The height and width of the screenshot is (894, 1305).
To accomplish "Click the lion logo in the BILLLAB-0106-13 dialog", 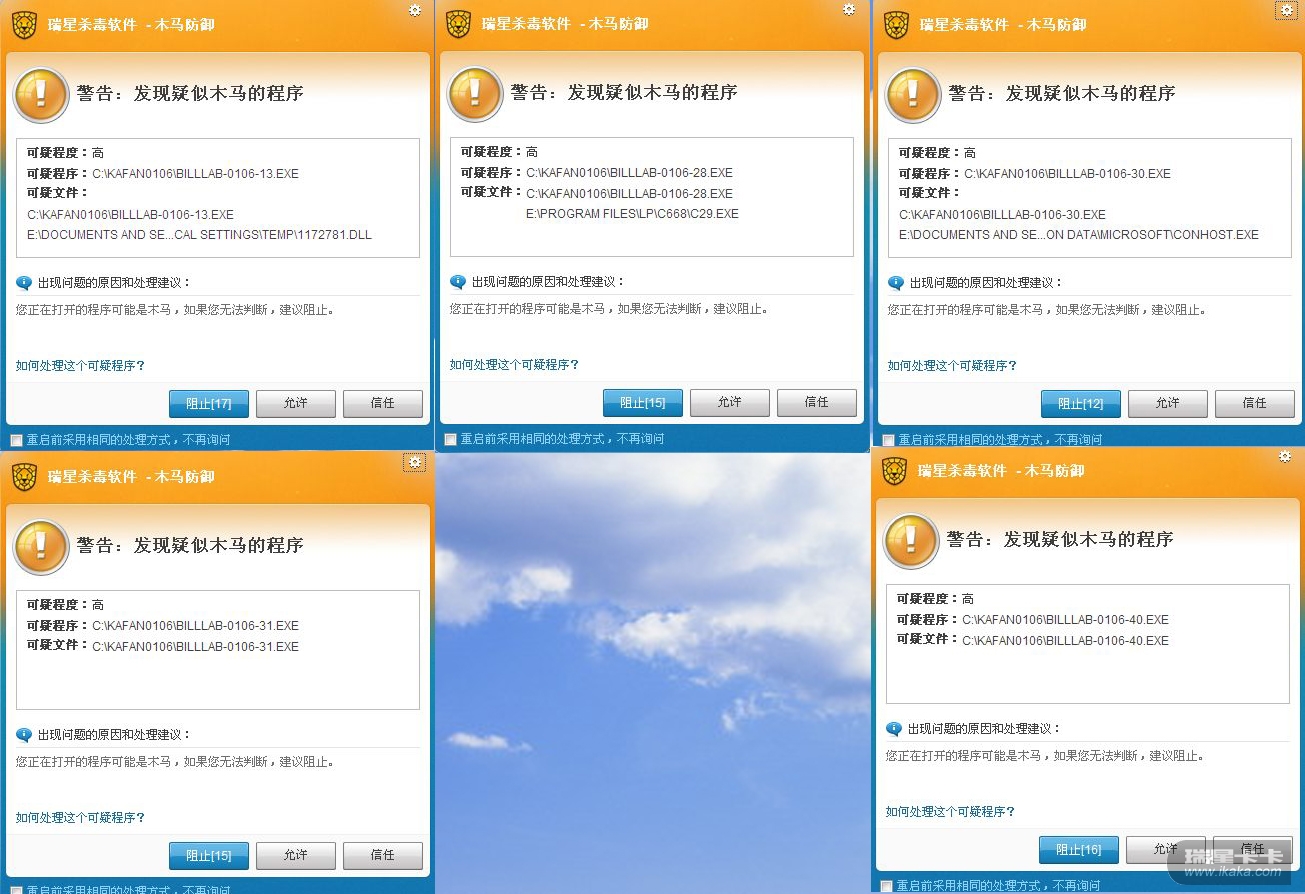I will 24,24.
